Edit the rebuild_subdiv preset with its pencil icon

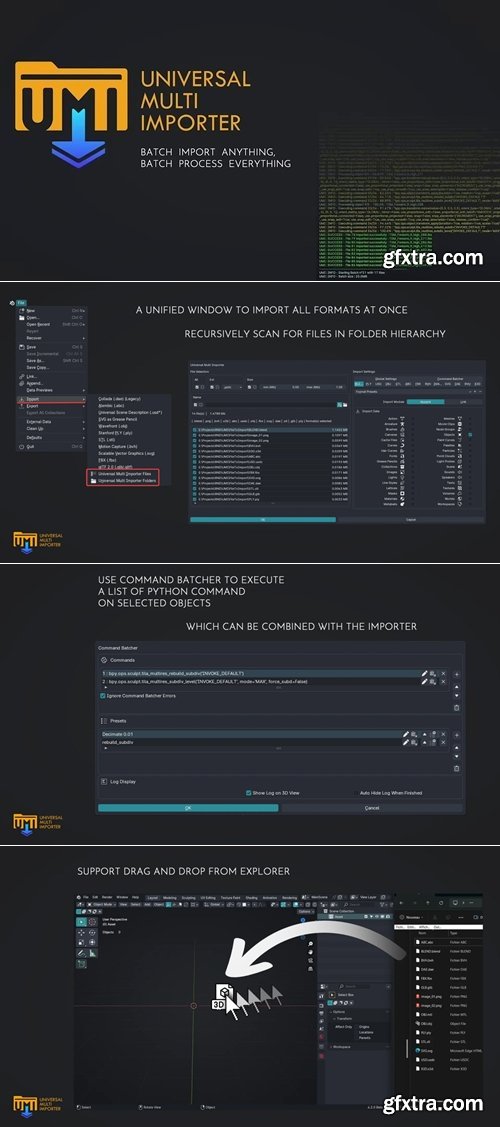406,742
